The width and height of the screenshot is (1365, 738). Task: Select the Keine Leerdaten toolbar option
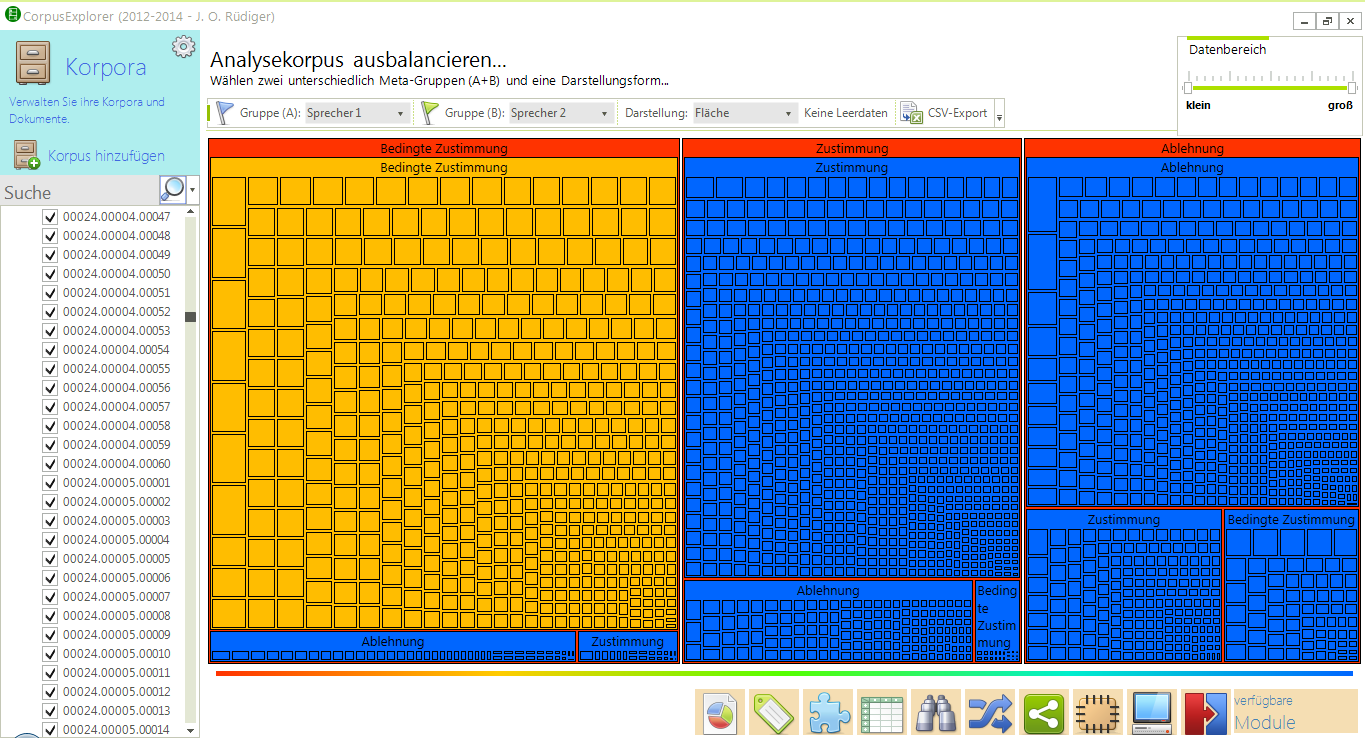point(845,113)
